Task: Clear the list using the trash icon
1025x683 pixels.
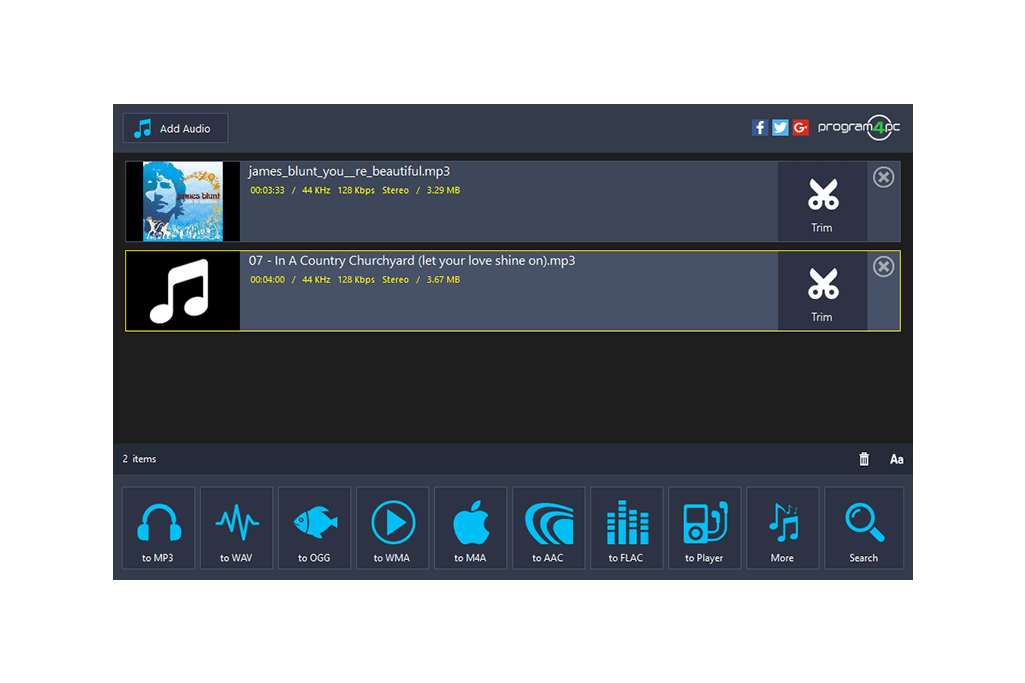Action: (x=864, y=459)
